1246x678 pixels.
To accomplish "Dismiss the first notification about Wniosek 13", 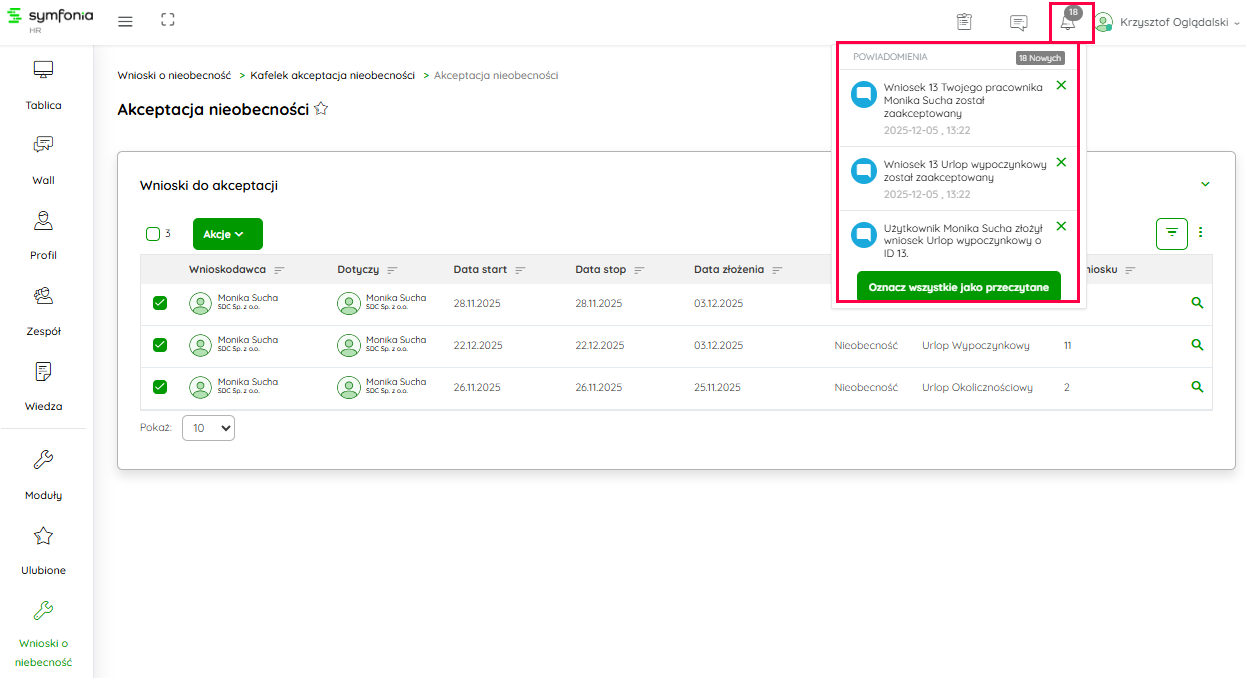I will click(1061, 86).
